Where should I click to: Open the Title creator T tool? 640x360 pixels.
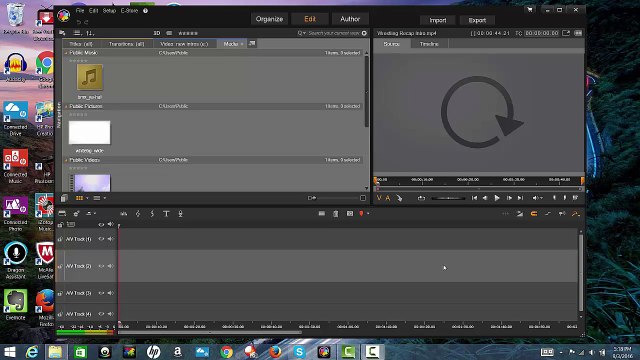point(166,213)
